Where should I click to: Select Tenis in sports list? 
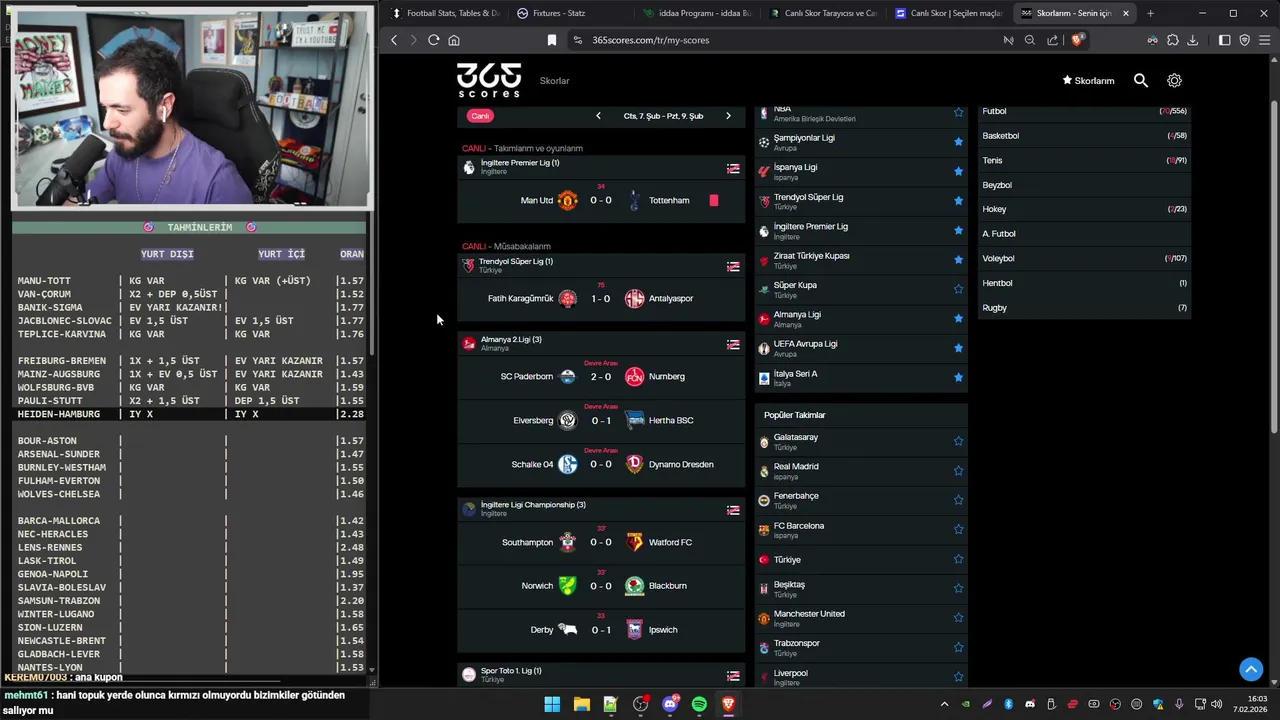coord(1084,160)
